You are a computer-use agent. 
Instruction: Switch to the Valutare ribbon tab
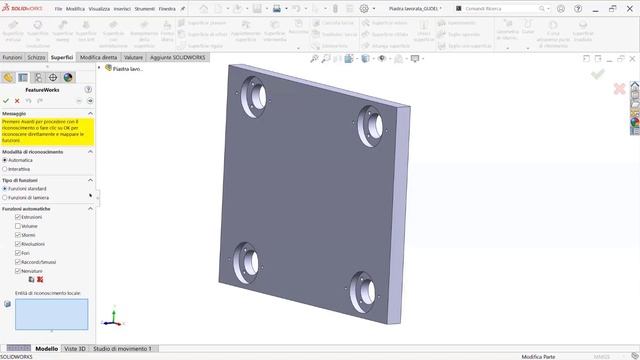[x=133, y=58]
